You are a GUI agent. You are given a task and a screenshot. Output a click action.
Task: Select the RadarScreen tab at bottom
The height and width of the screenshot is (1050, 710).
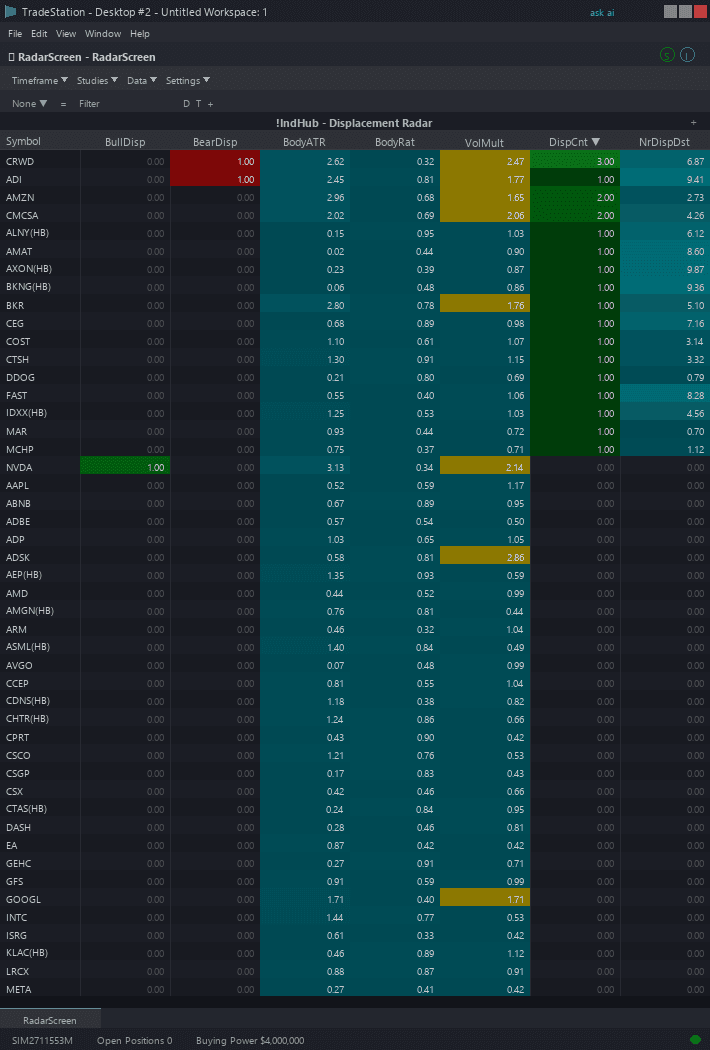tap(50, 1021)
